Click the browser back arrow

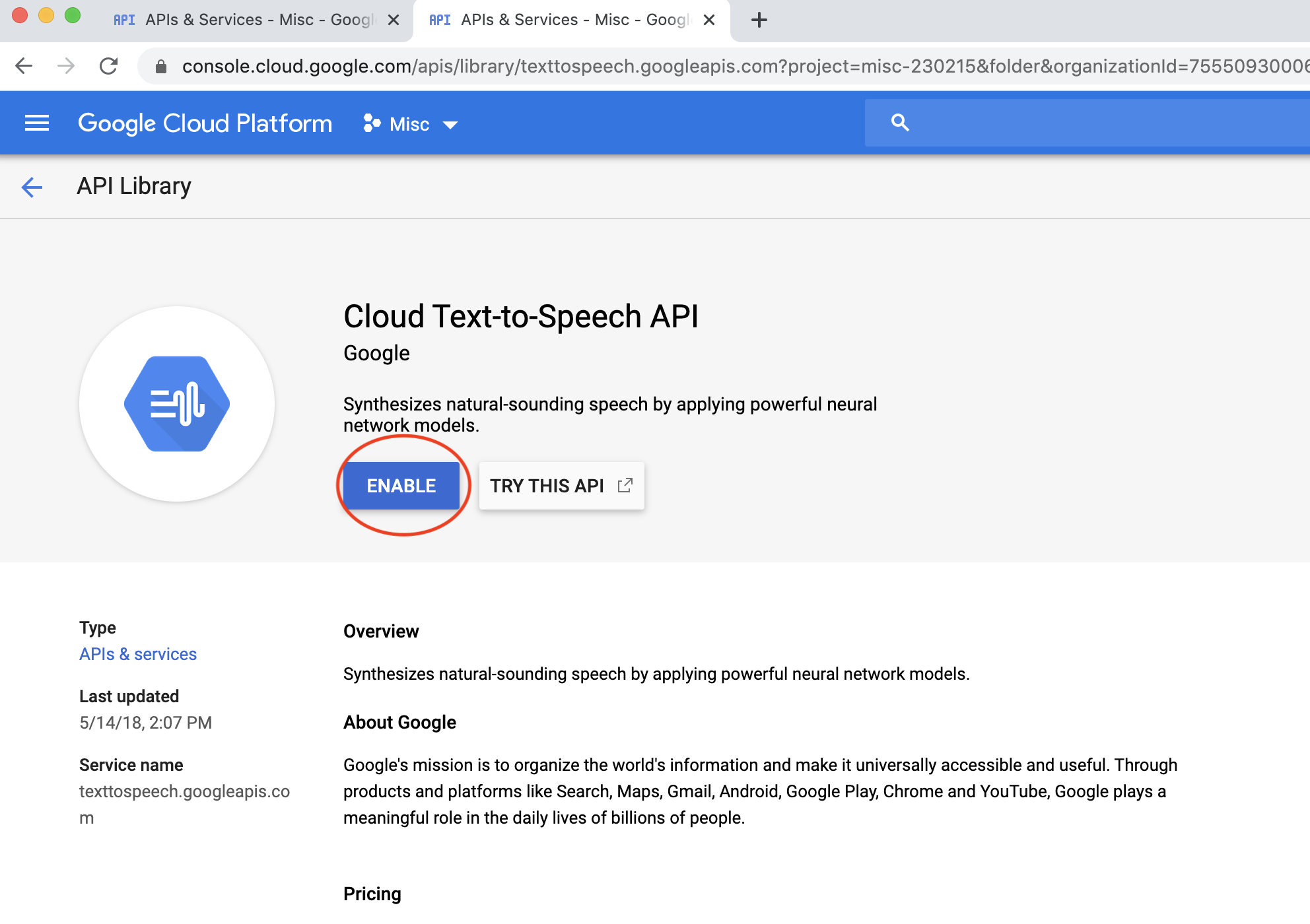coord(24,66)
